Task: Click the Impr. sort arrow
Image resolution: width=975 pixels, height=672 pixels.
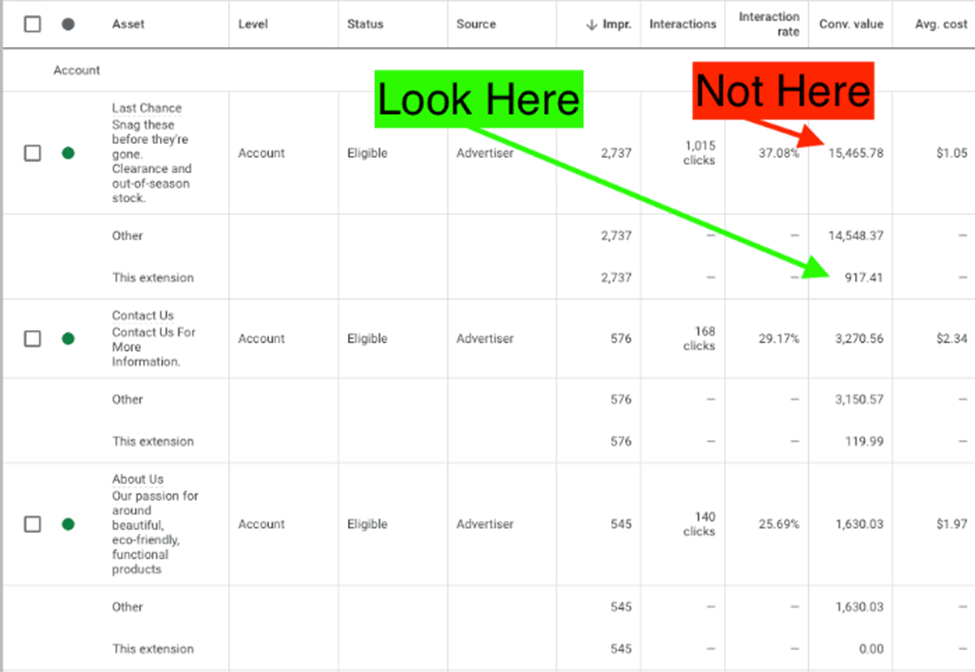Action: [591, 24]
